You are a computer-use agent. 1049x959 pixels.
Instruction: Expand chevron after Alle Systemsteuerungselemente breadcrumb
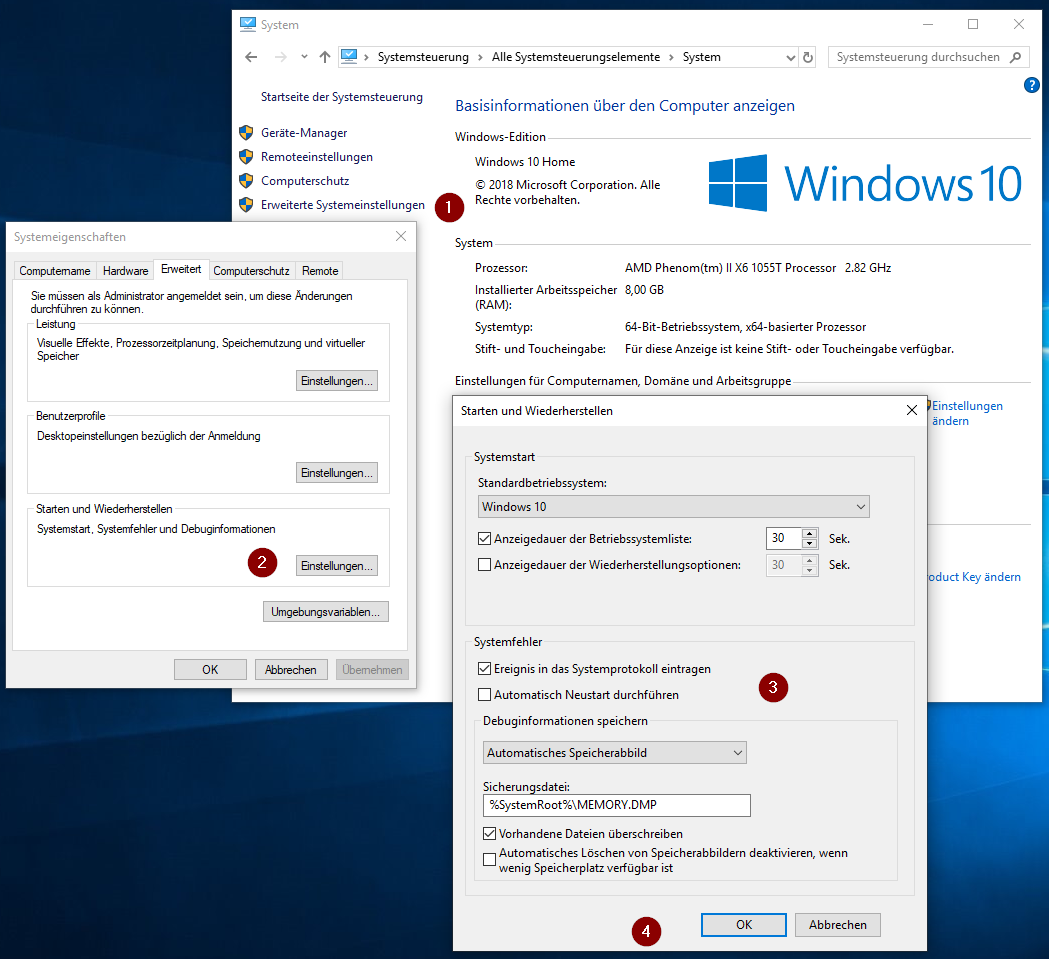coord(671,58)
